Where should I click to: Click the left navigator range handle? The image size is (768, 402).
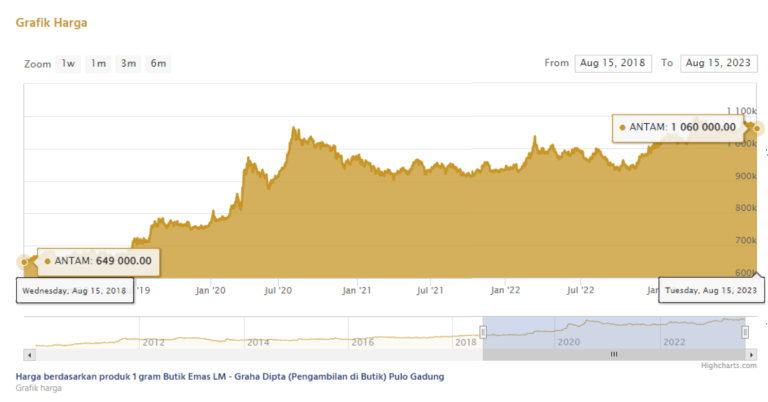click(483, 331)
